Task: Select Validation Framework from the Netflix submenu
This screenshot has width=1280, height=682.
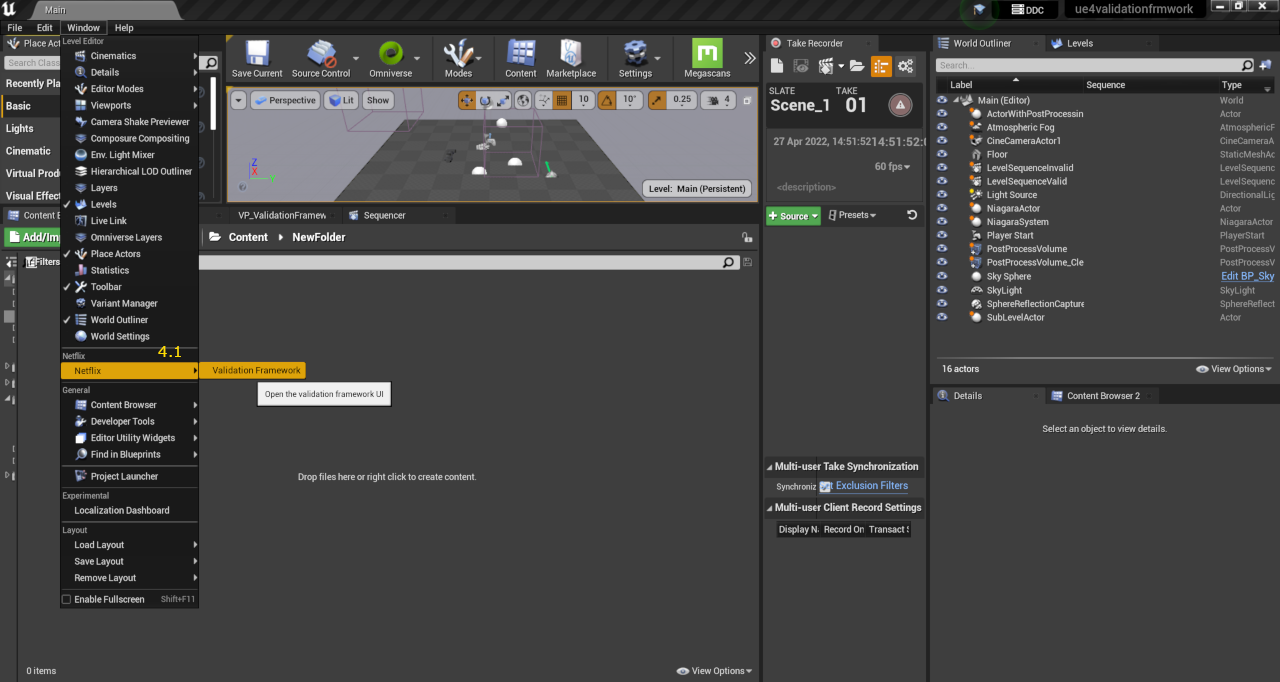Action: tap(256, 371)
